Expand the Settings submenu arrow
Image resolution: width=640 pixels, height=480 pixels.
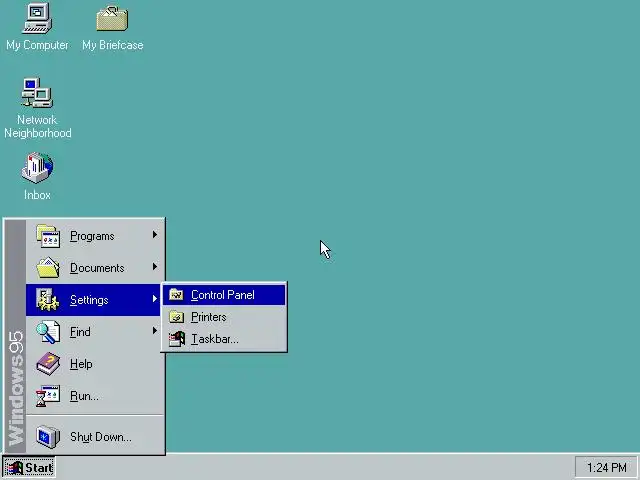(155, 299)
